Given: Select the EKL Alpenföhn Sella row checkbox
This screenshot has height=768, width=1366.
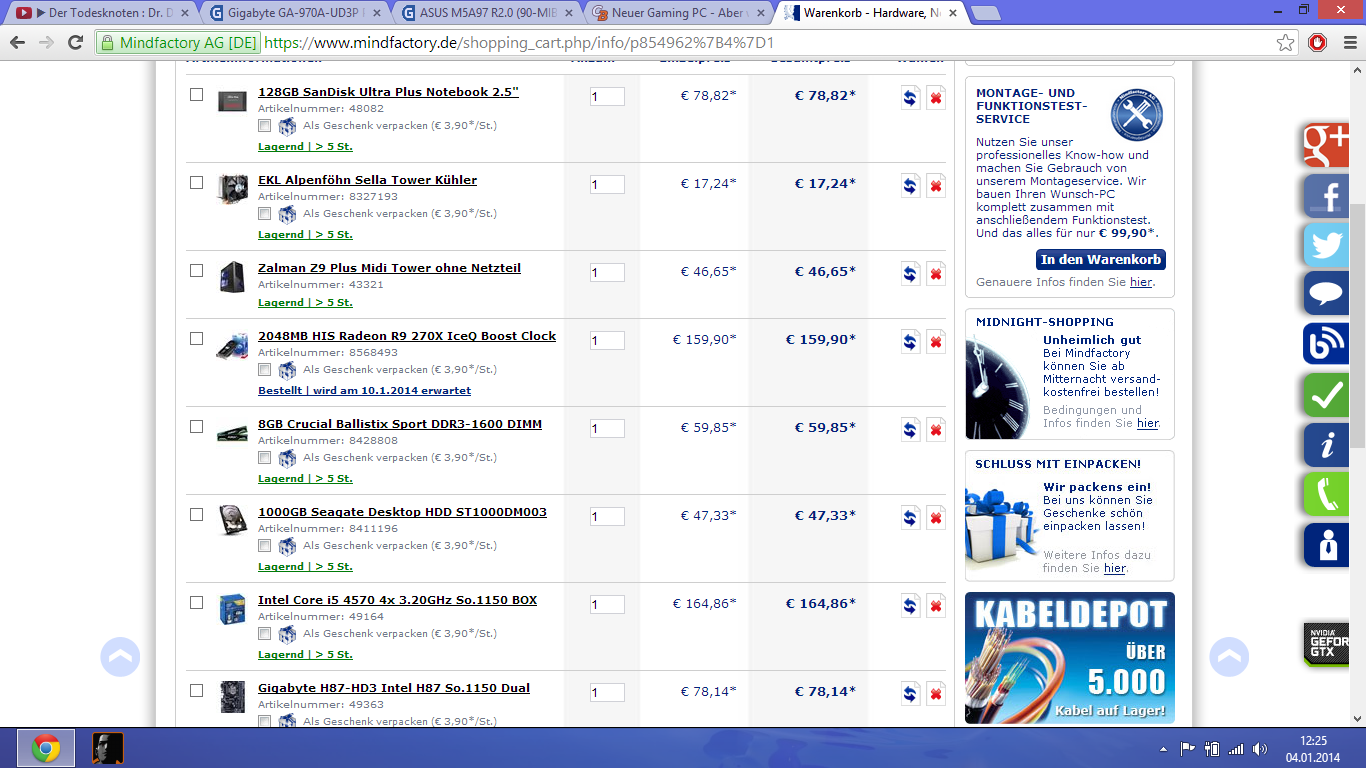Looking at the screenshot, I should [x=196, y=183].
